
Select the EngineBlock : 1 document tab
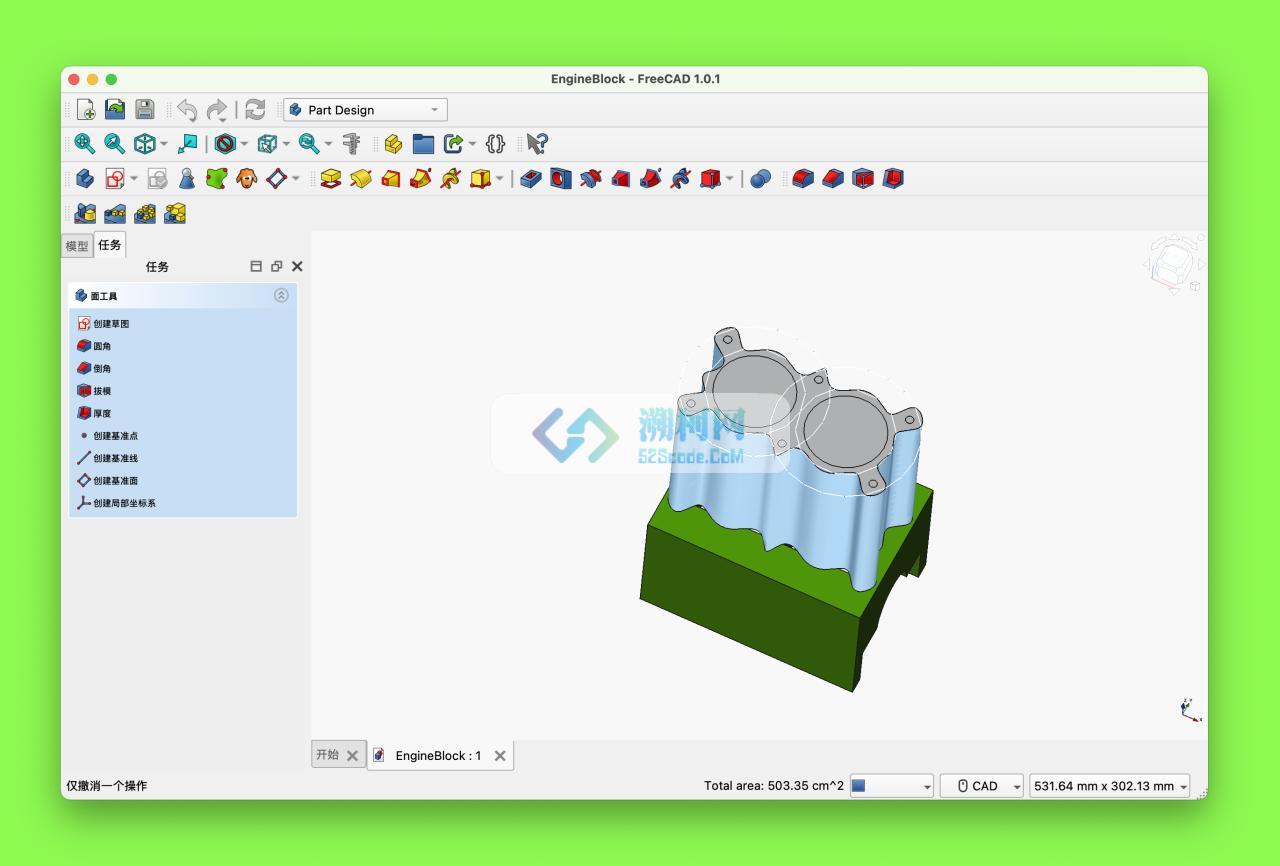tap(438, 756)
